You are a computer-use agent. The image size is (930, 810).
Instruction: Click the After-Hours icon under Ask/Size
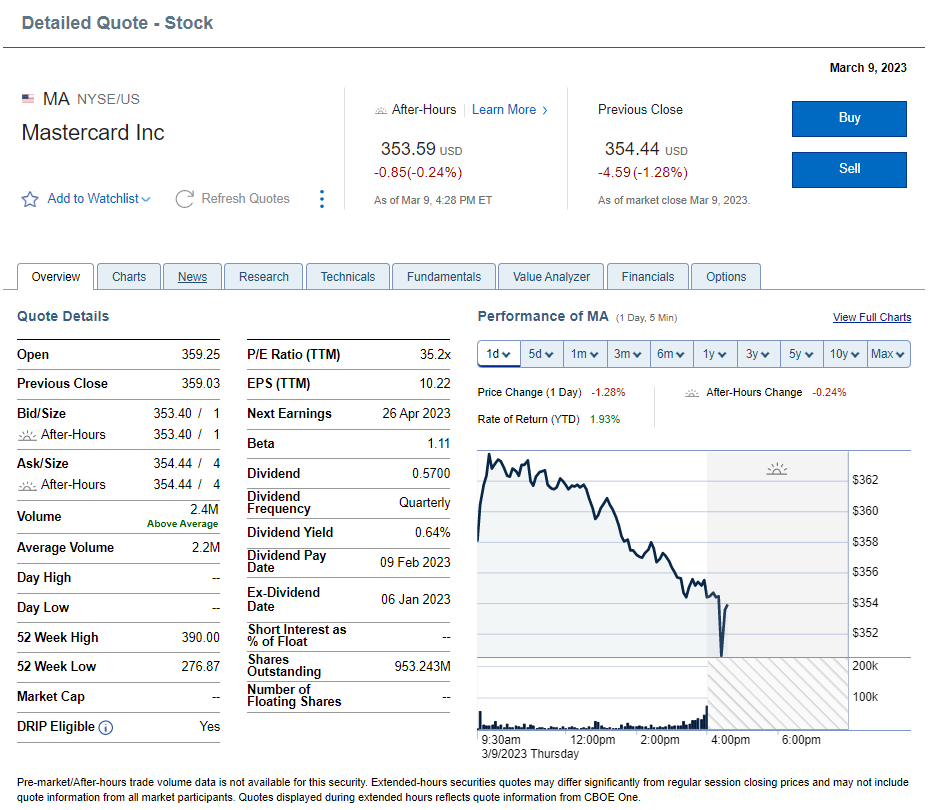(x=27, y=486)
